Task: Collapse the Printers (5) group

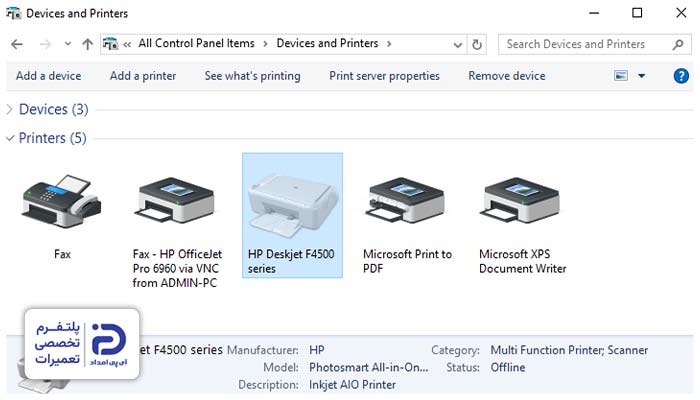Action: tap(10, 138)
